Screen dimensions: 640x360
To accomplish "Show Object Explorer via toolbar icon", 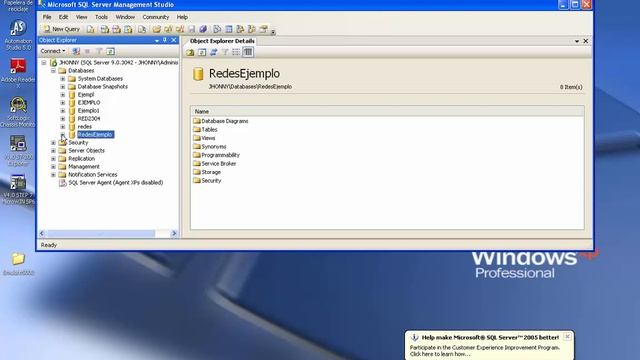I will [240, 29].
